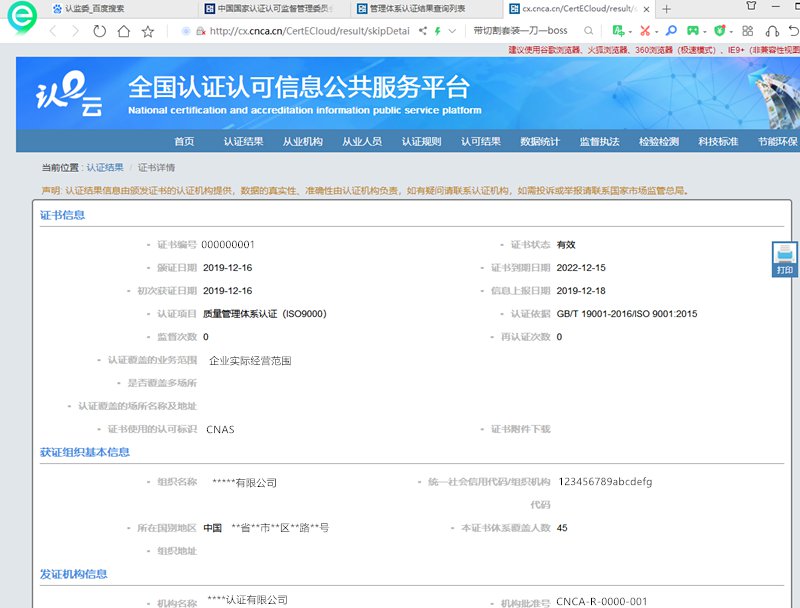Open the browser home page icon
The width and height of the screenshot is (800, 608).
pyautogui.click(x=123, y=31)
